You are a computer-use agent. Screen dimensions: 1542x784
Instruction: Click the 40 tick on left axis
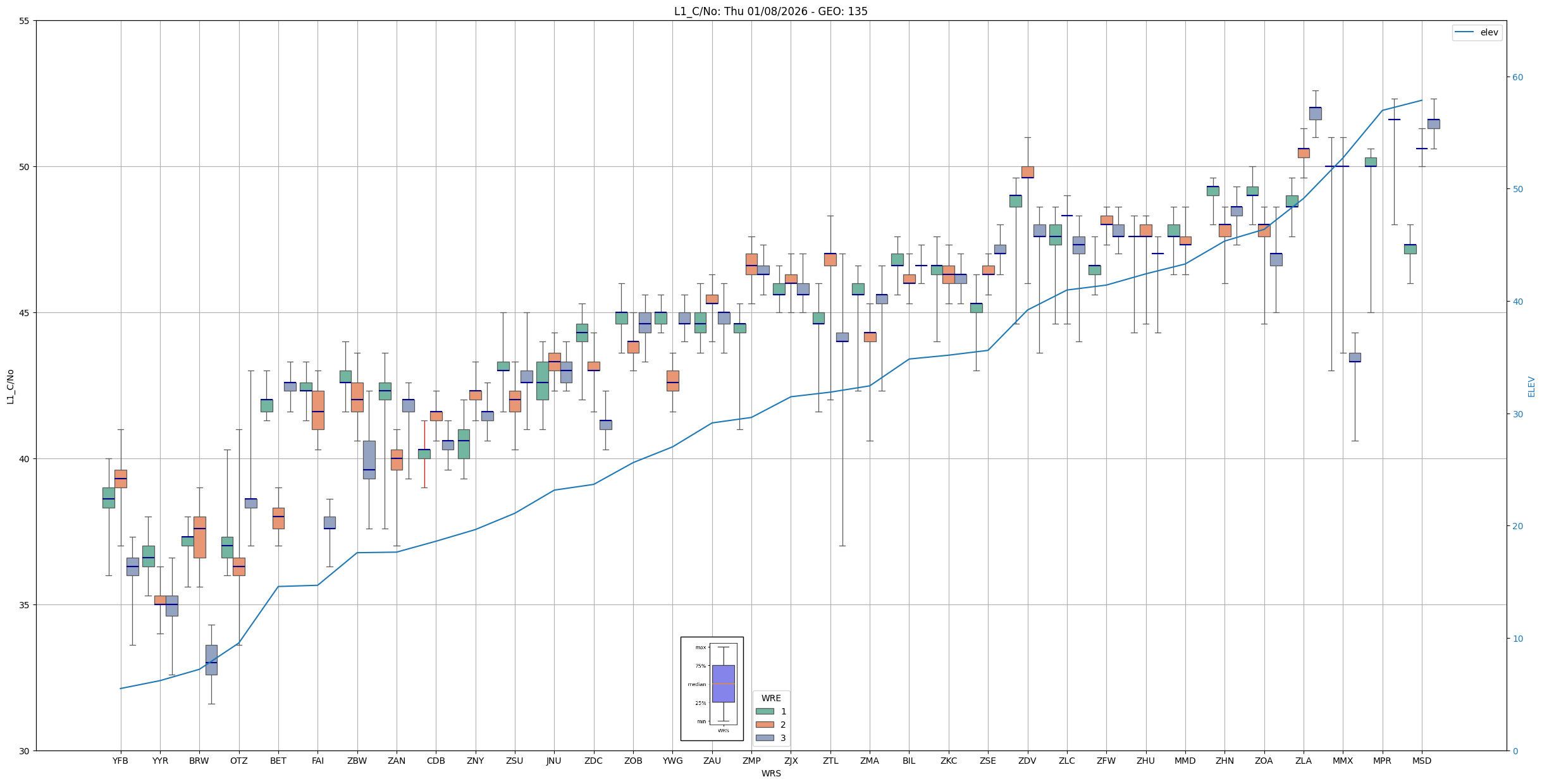(25, 458)
